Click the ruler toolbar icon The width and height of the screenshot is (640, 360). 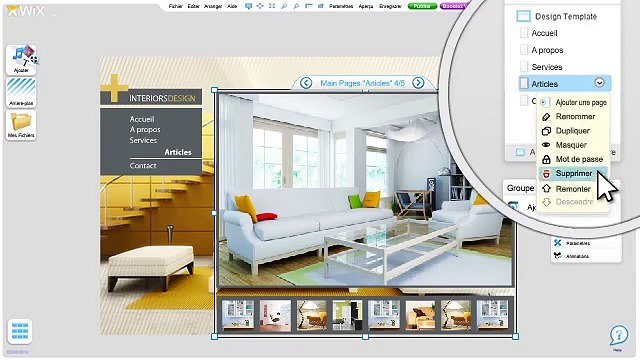click(309, 6)
